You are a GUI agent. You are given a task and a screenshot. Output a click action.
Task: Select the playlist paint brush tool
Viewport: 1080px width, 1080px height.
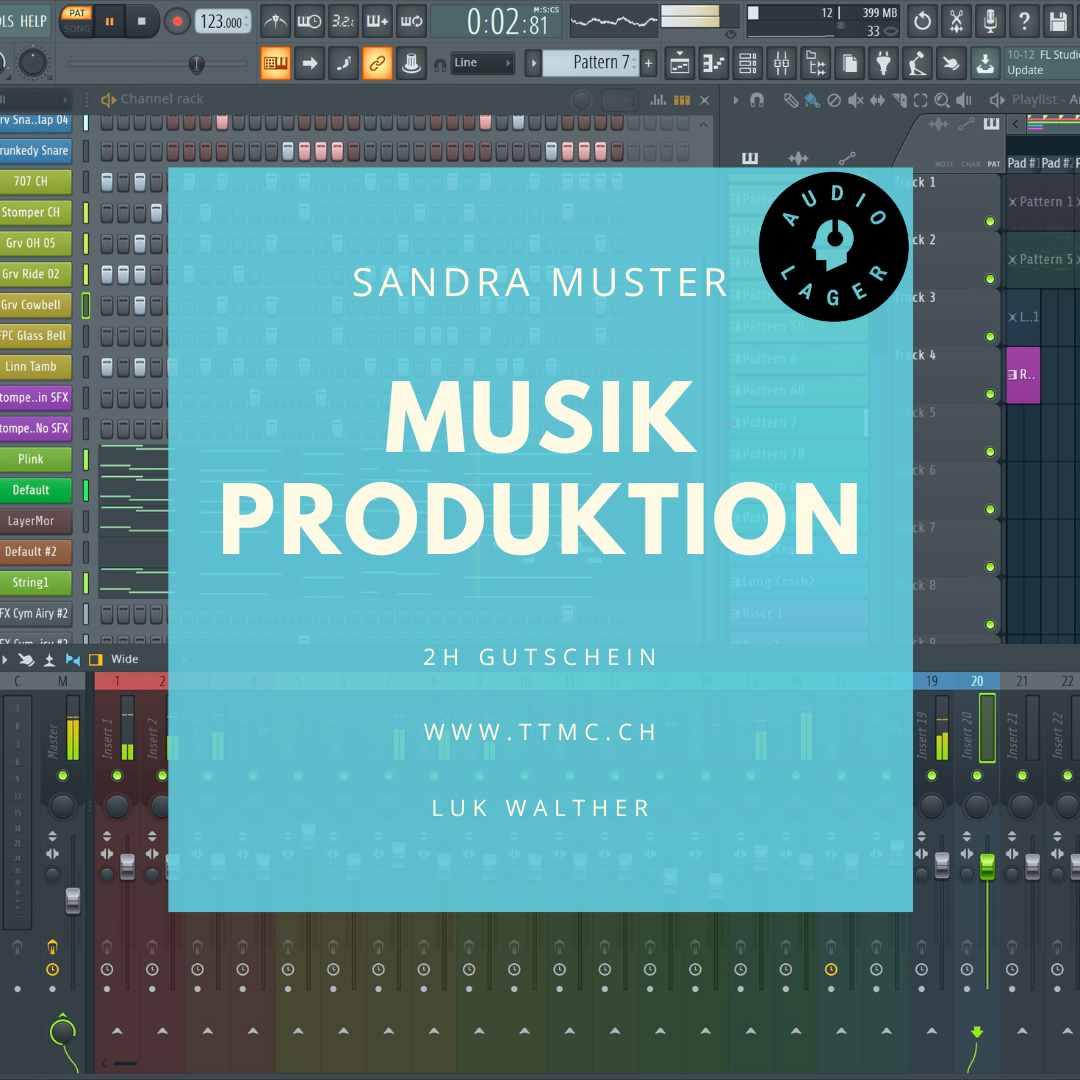pos(812,101)
